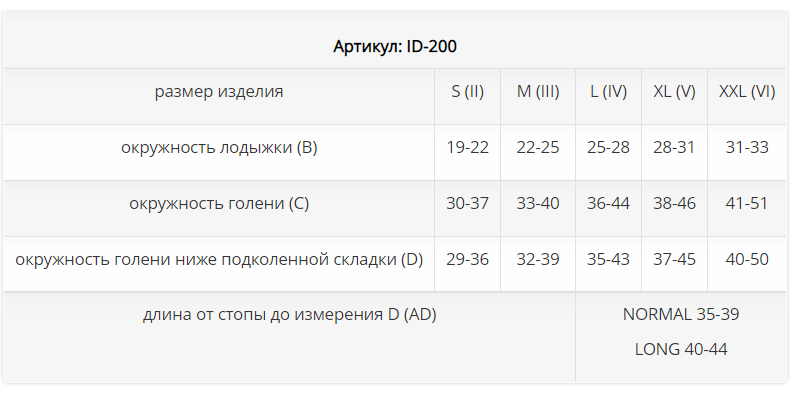Click the LONG 40-44 length text
The image size is (794, 397).
[x=681, y=349]
